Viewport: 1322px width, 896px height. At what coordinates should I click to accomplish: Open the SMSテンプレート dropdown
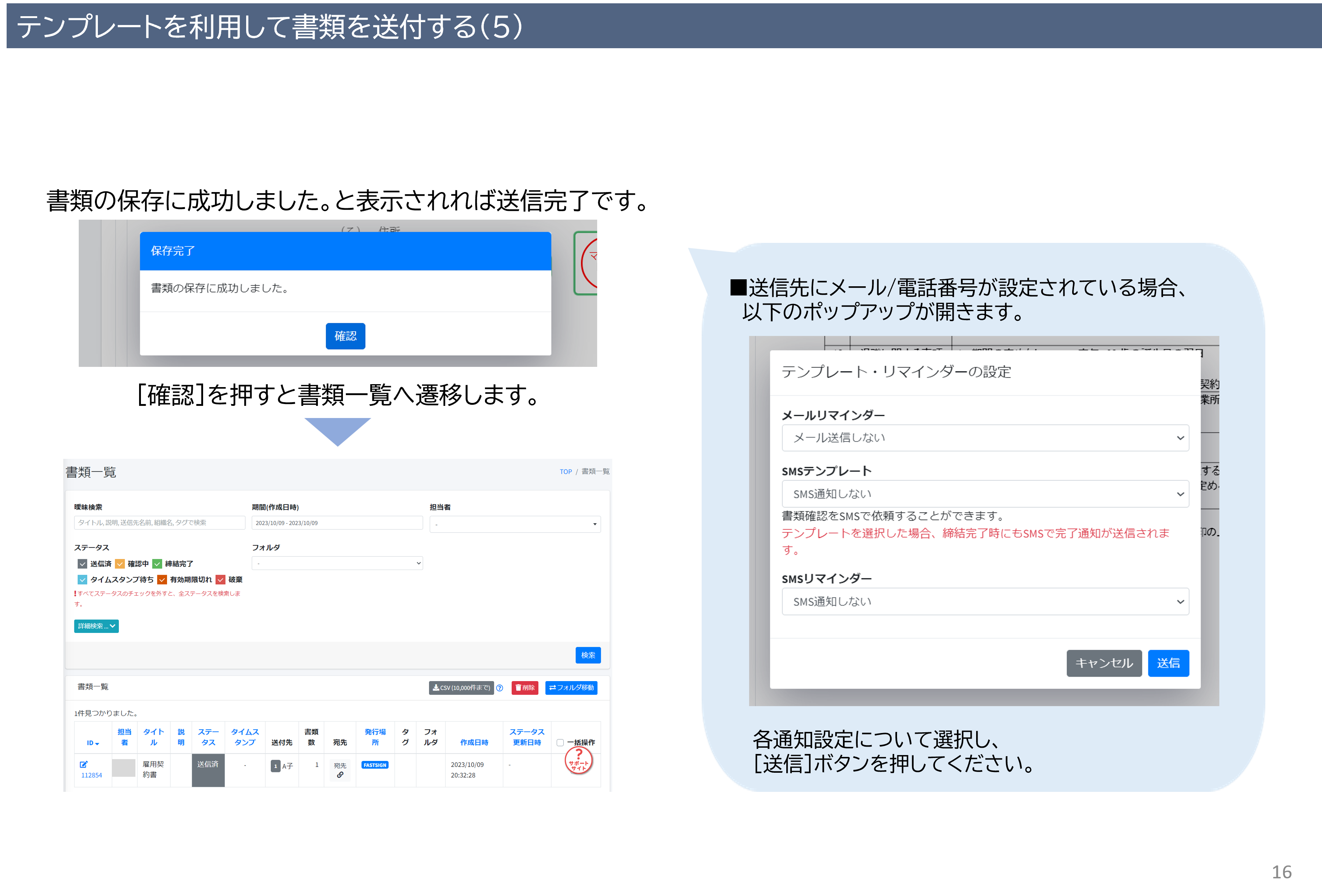pyautogui.click(x=985, y=494)
